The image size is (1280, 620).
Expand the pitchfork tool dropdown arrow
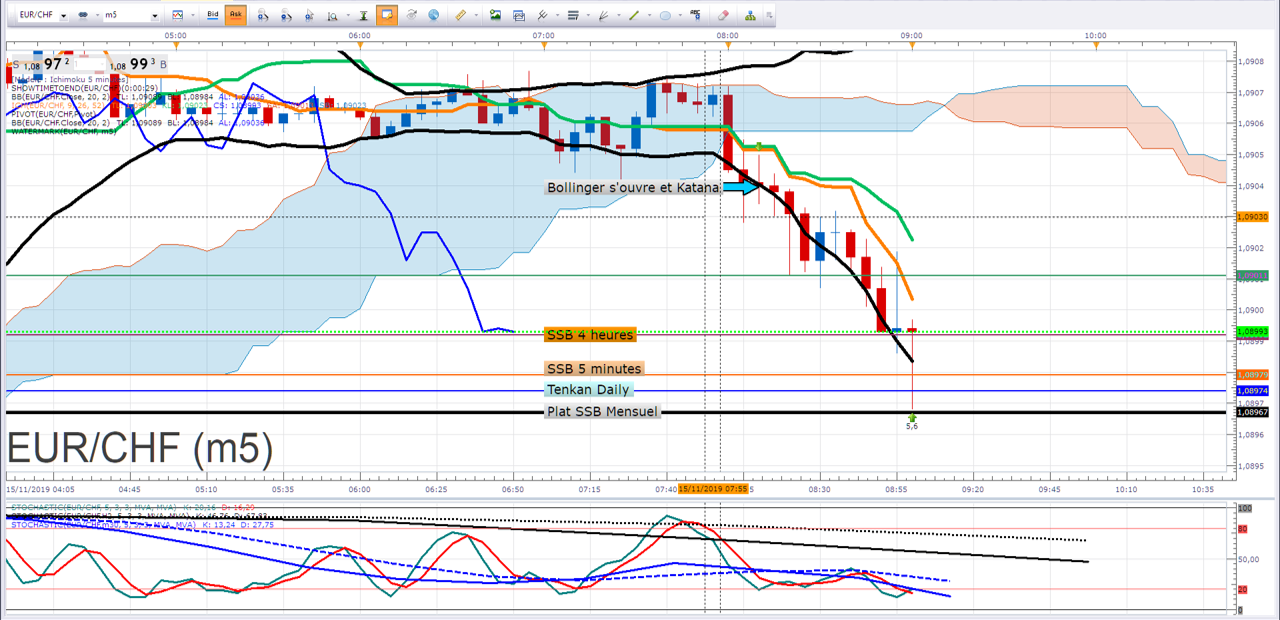[557, 15]
